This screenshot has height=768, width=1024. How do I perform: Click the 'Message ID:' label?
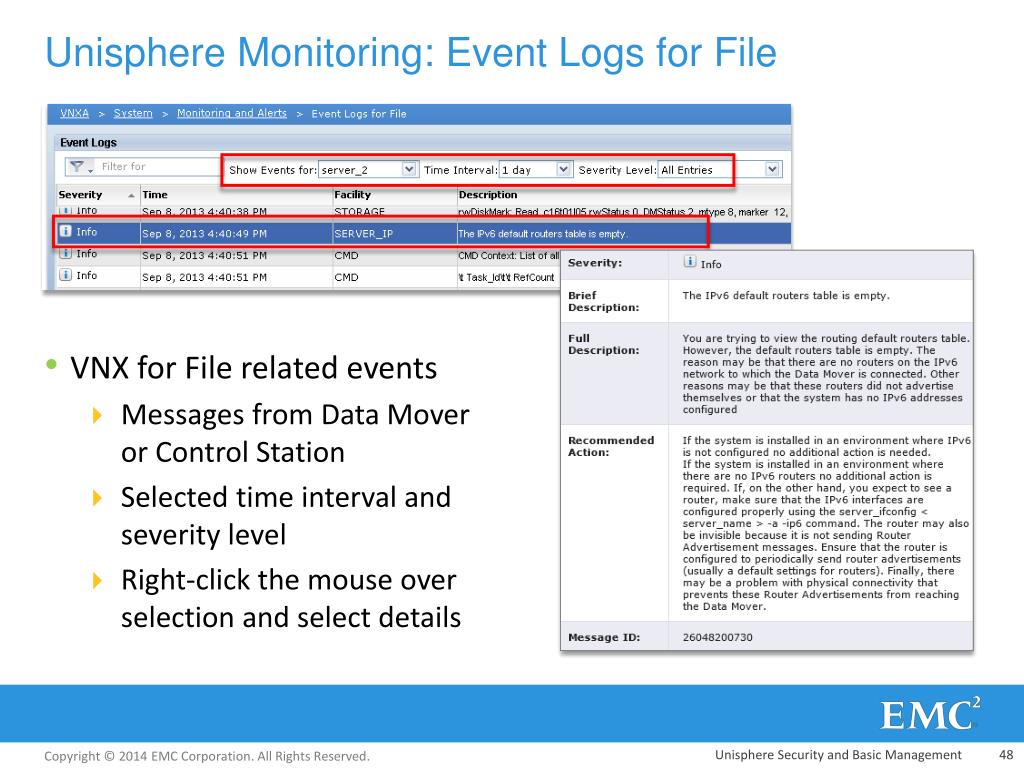pos(604,637)
